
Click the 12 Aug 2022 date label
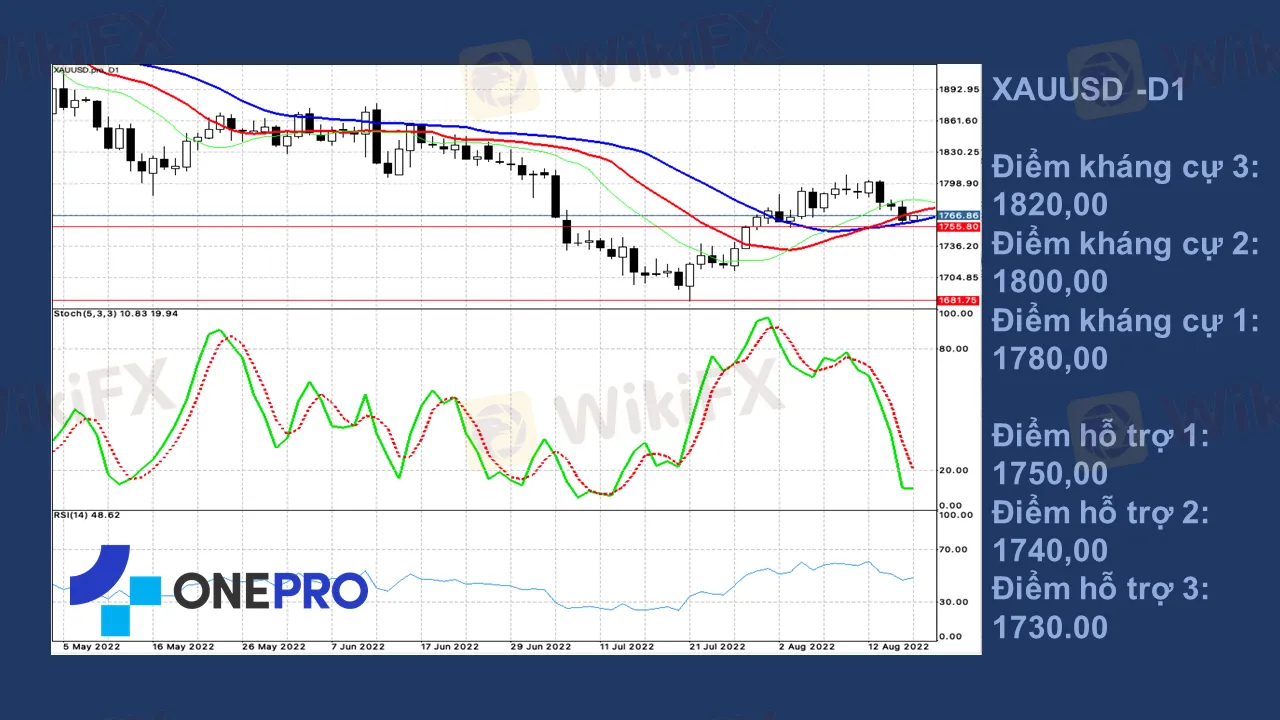[898, 647]
